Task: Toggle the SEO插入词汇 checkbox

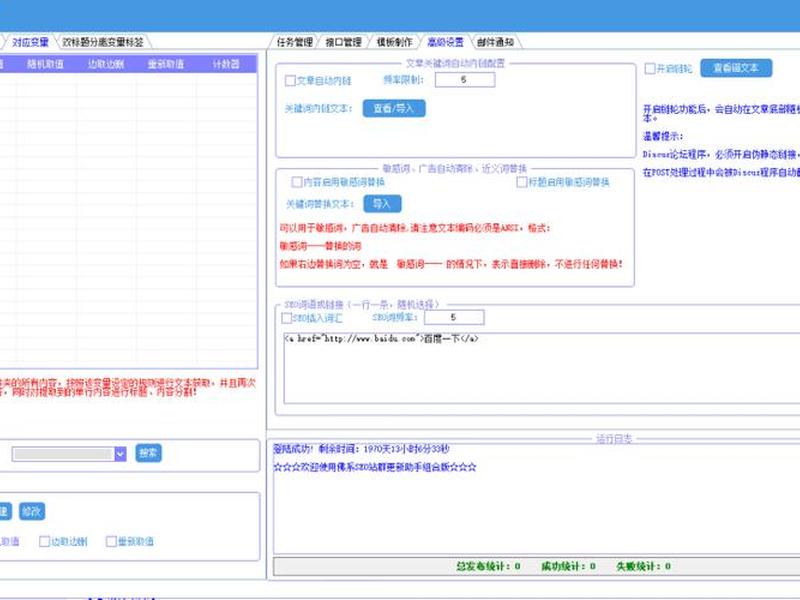Action: click(287, 318)
